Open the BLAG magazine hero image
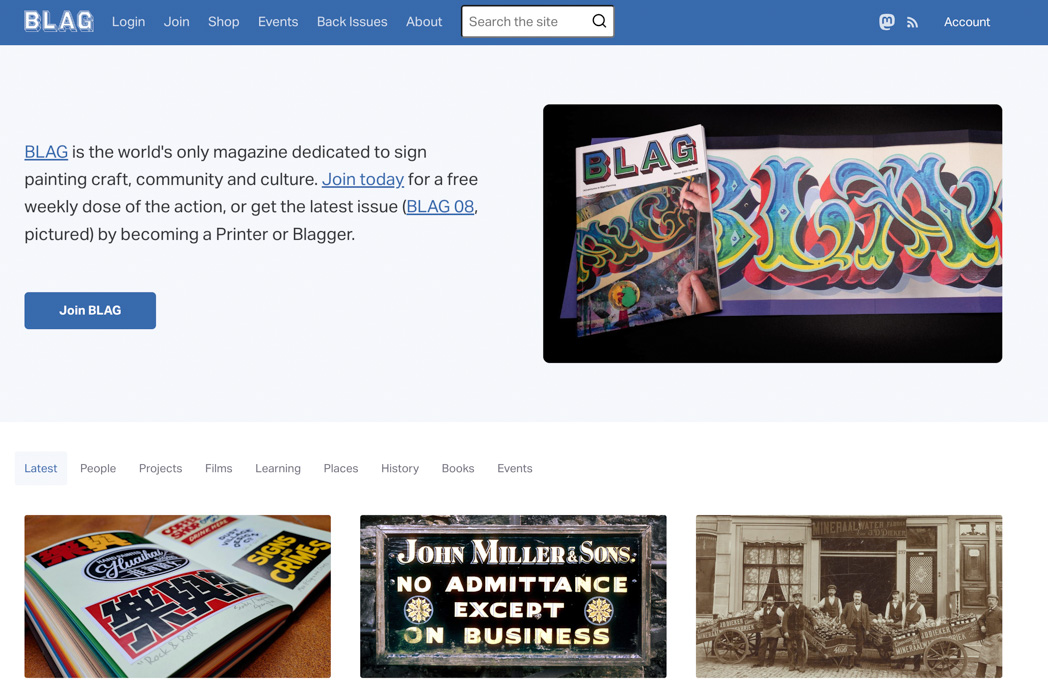Image resolution: width=1048 pixels, height=700 pixels. pos(772,233)
